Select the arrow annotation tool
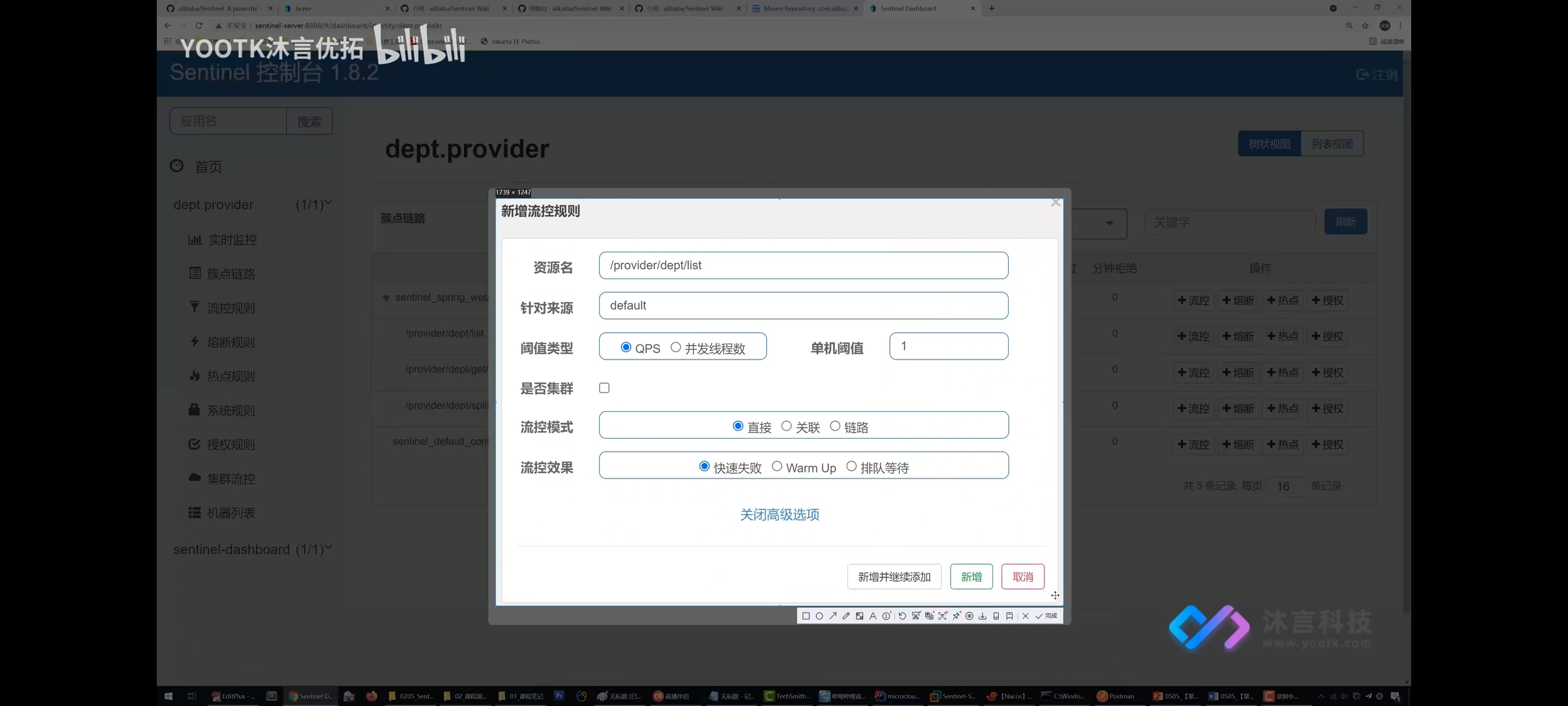 (832, 616)
